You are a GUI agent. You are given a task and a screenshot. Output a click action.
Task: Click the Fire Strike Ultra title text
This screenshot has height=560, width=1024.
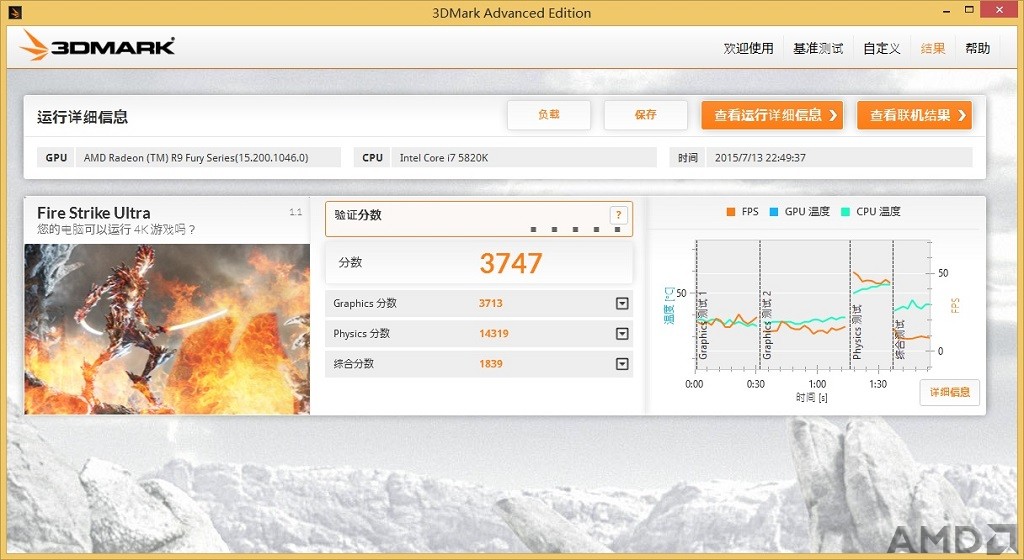(93, 213)
